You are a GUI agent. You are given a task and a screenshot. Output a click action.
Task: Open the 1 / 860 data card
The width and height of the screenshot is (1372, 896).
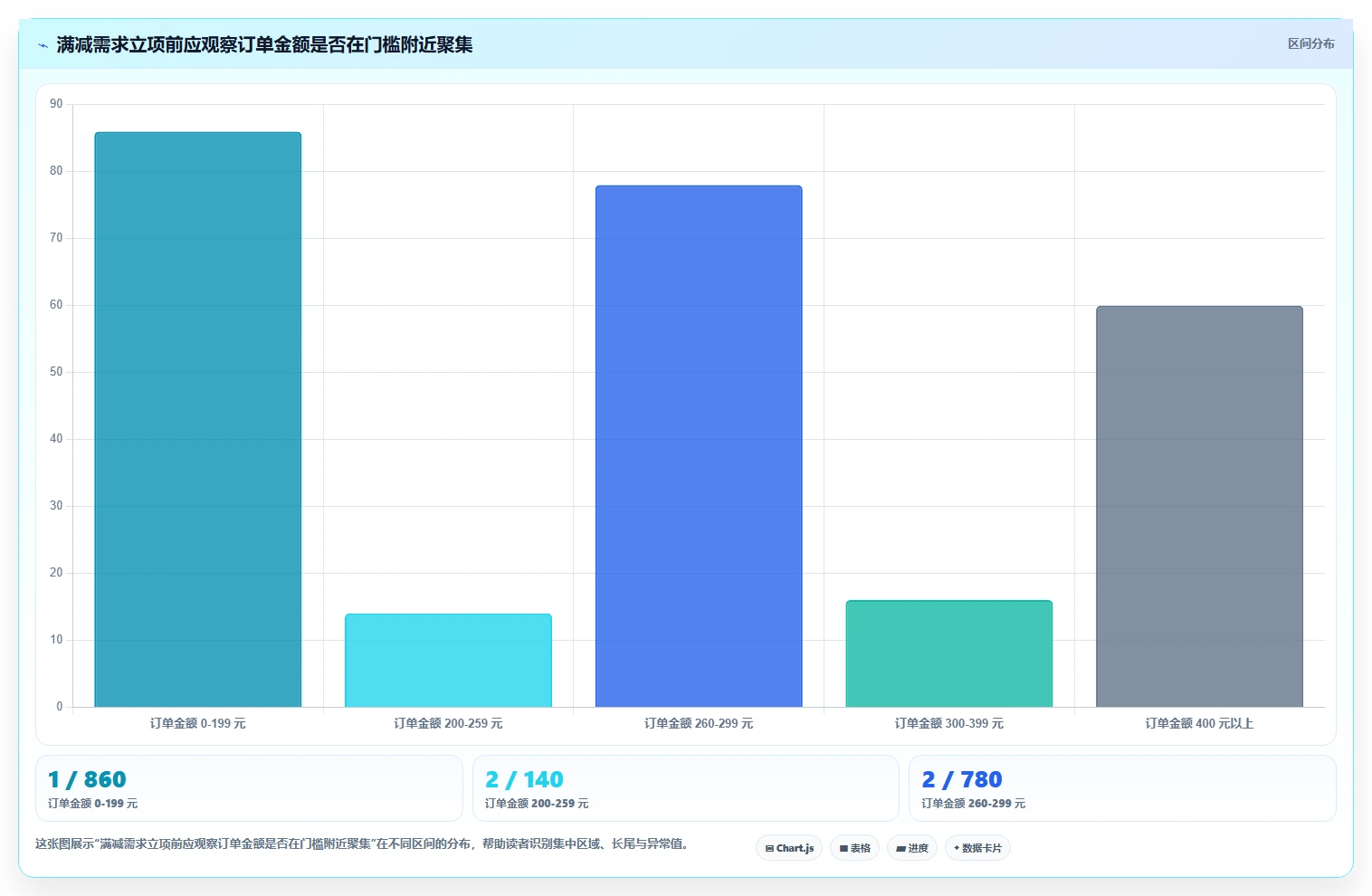249,788
